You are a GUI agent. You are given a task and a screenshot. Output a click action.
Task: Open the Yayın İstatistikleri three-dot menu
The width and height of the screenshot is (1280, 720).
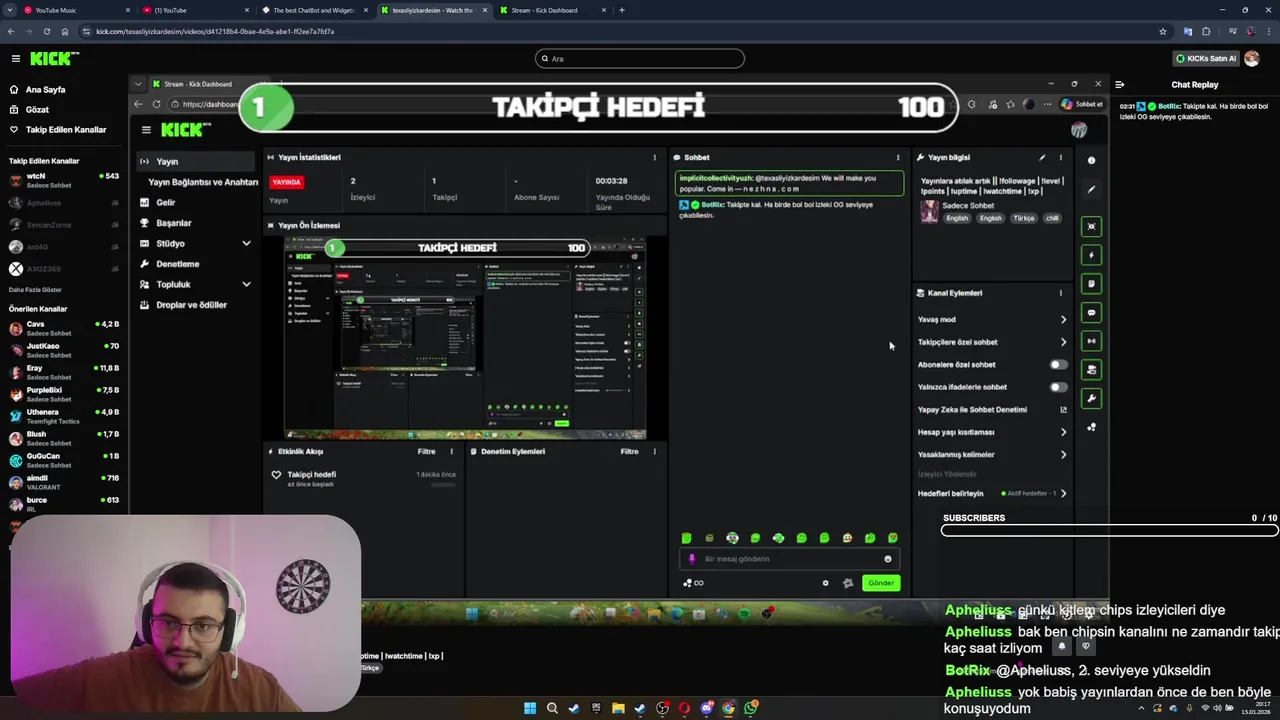click(x=655, y=157)
